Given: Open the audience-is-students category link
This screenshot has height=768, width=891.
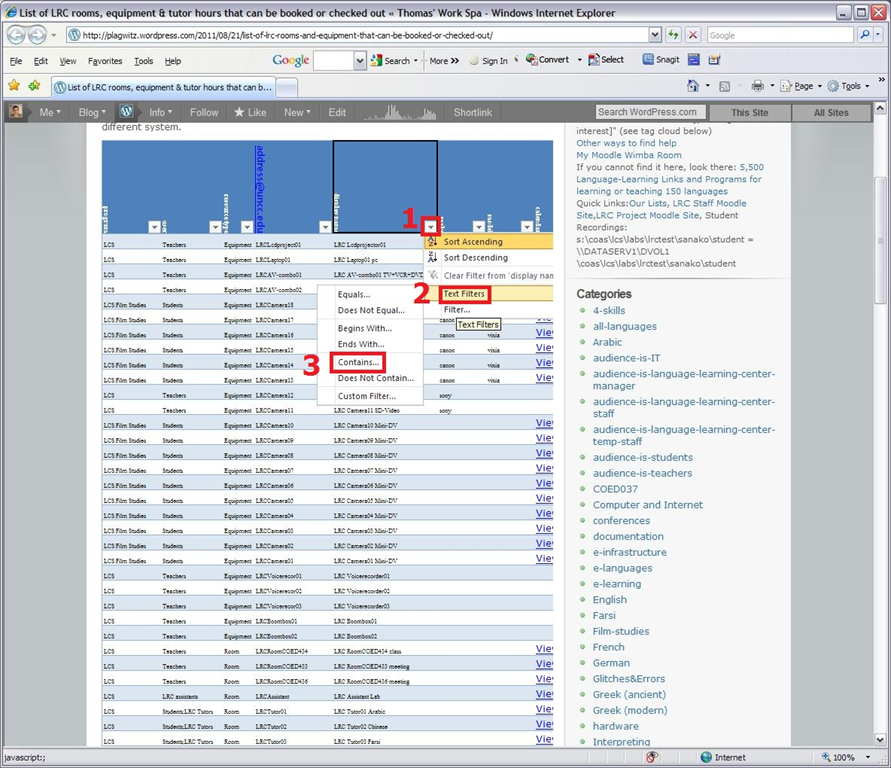Looking at the screenshot, I should pos(642,457).
